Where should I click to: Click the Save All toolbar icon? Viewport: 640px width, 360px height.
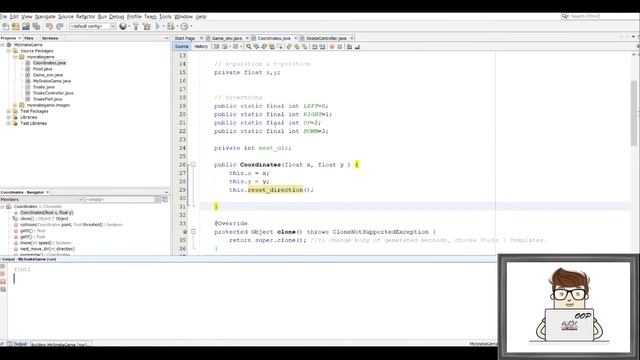[x=36, y=26]
